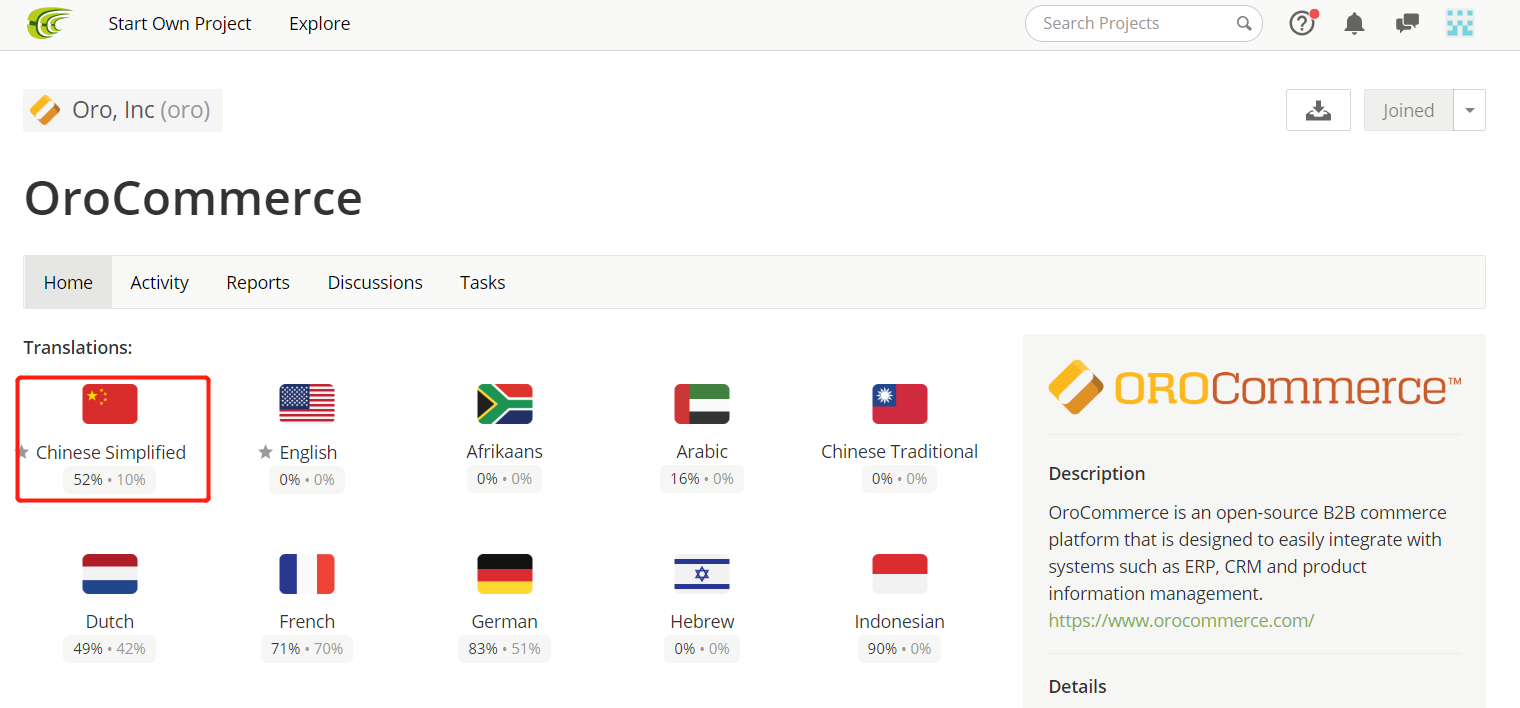Open the French language link
Image resolution: width=1520 pixels, height=708 pixels.
click(307, 621)
